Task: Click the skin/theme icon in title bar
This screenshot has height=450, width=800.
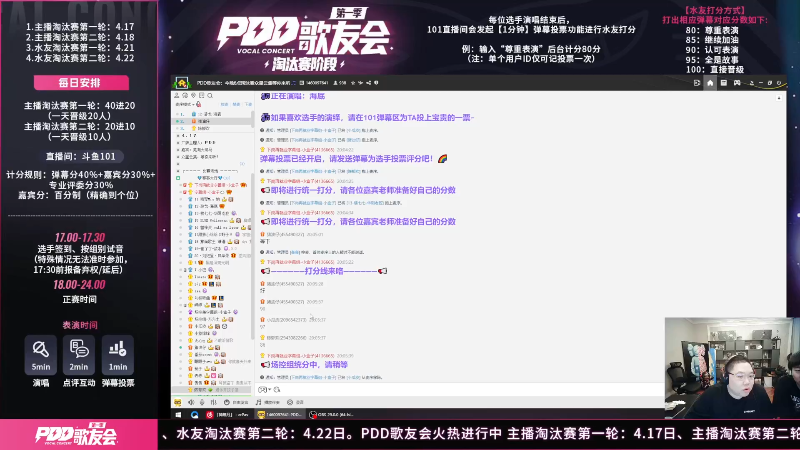Action: [751, 83]
